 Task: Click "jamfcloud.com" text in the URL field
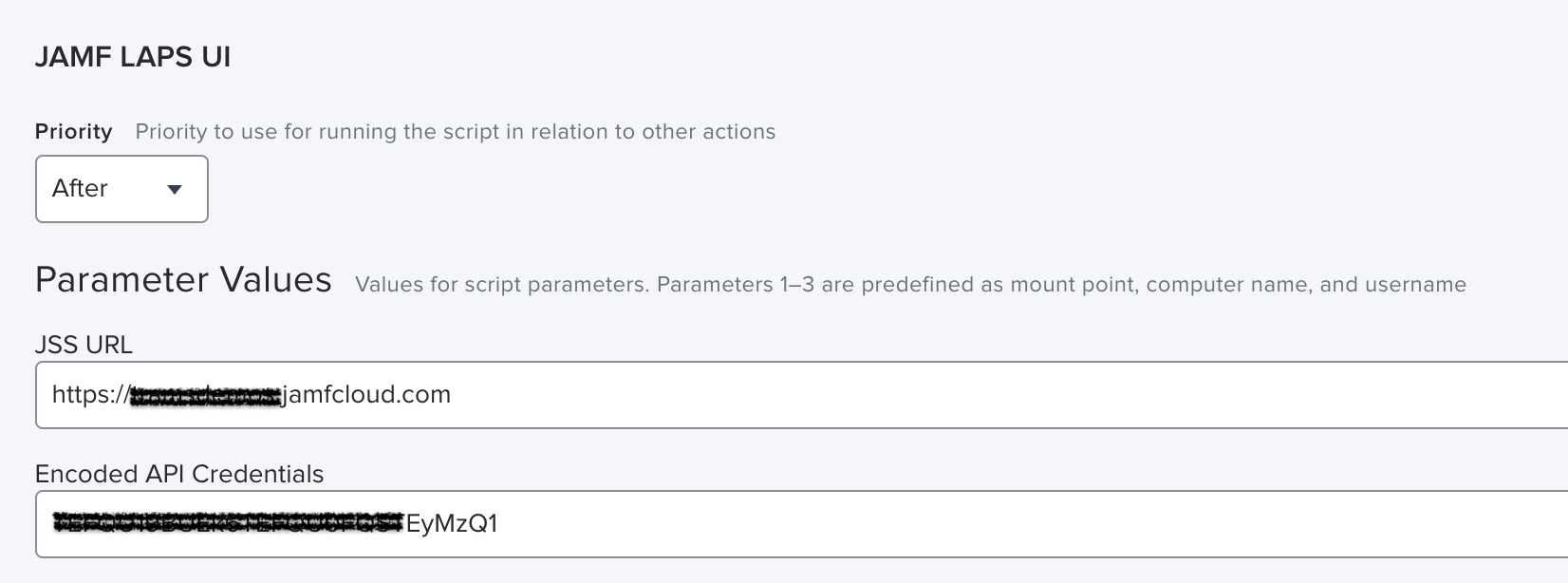pos(367,395)
